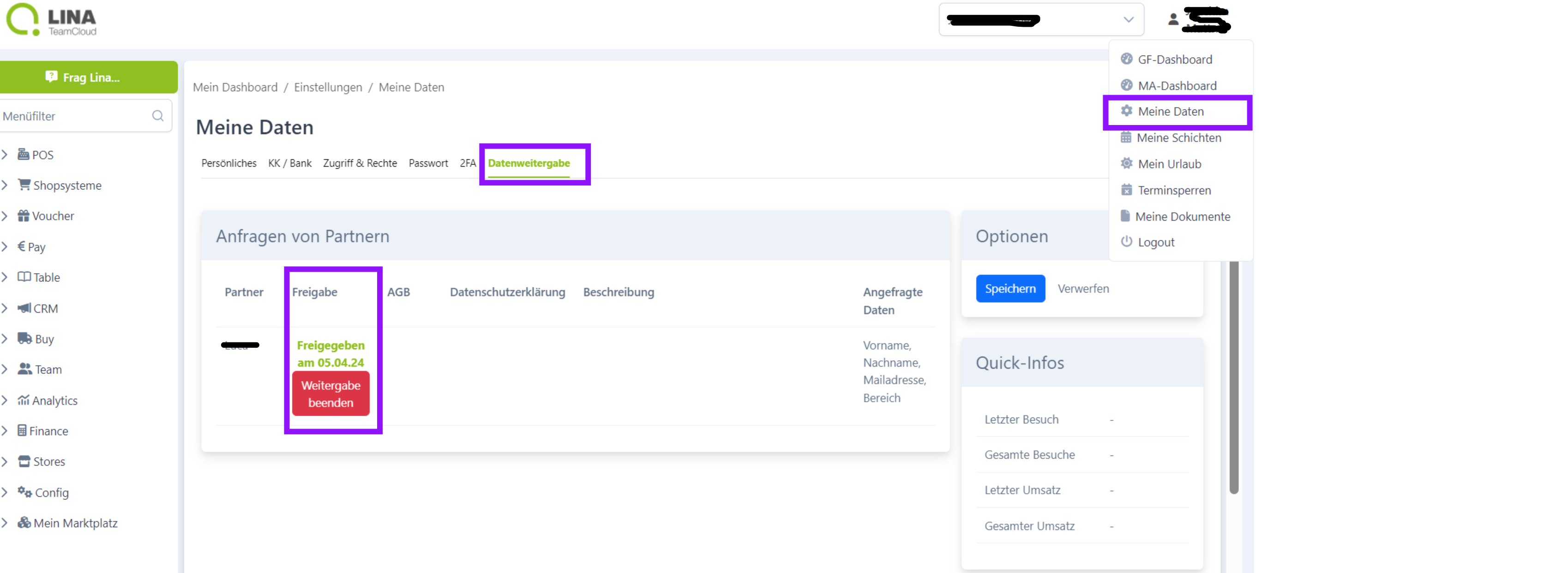1568x573 pixels.
Task: Click the Analytics chart icon
Action: tap(23, 400)
